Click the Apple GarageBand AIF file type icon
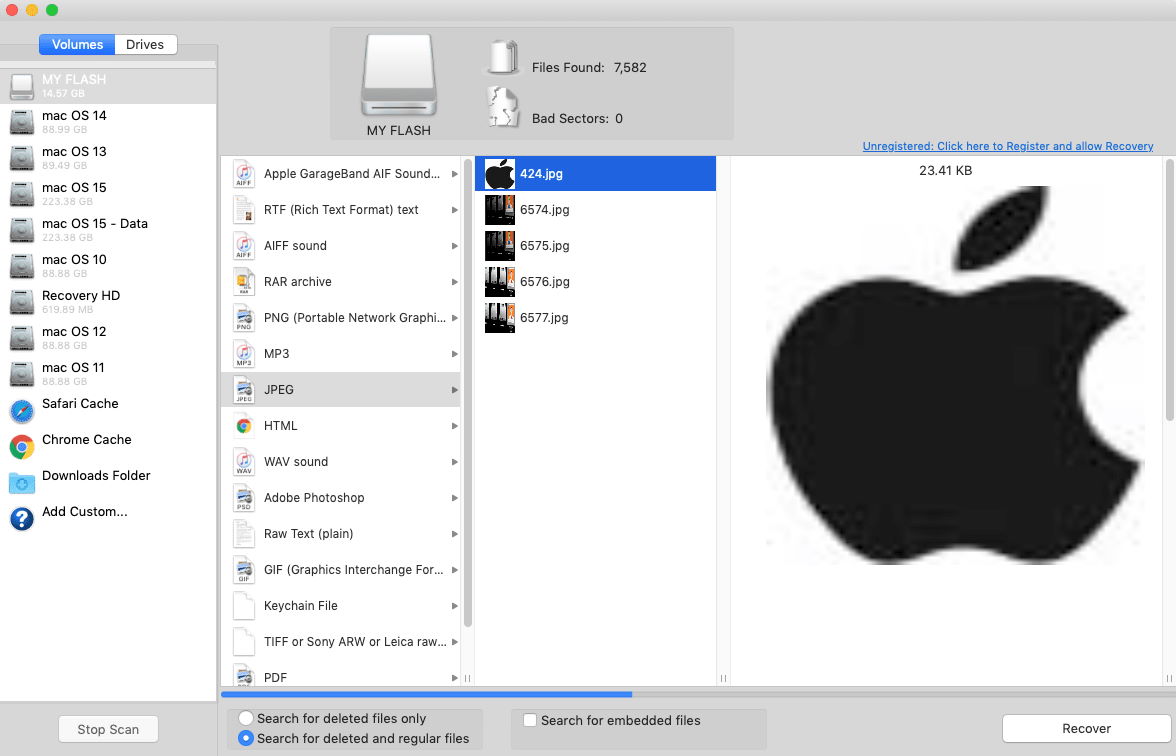1176x756 pixels. pyautogui.click(x=244, y=174)
